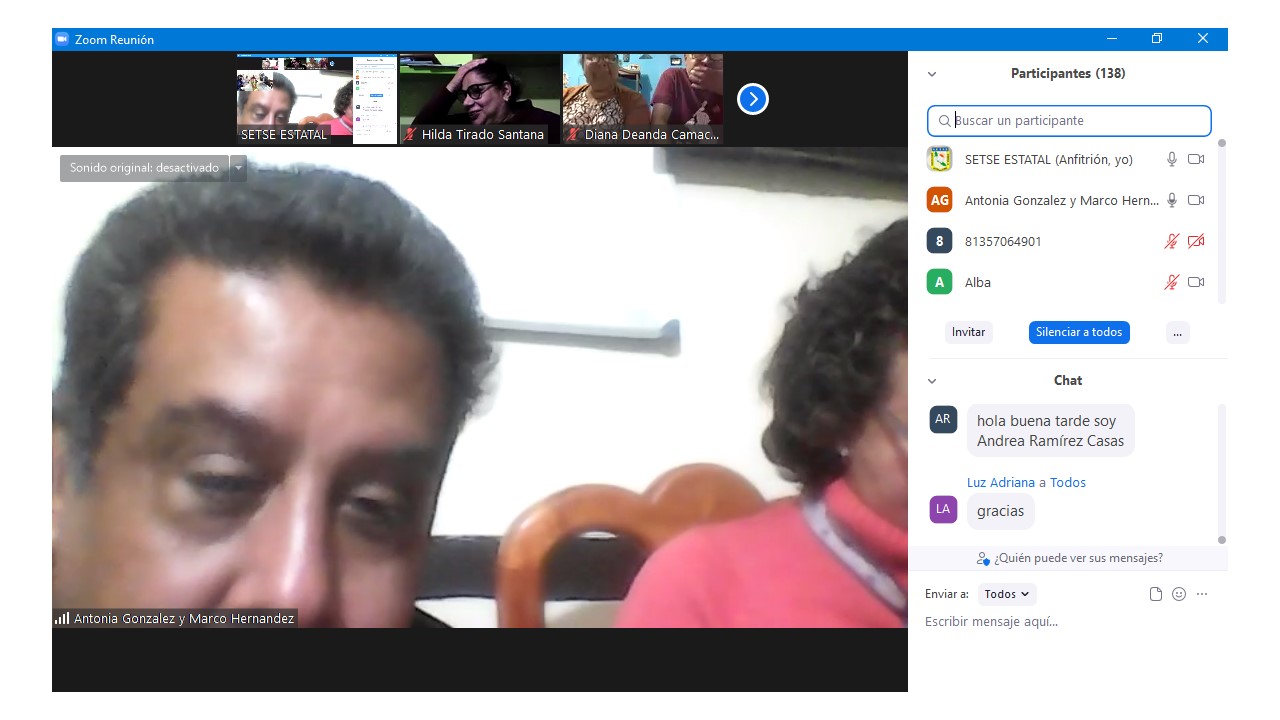Click SETSE ESTATAL (Anfitrión, yo) name
1280x720 pixels.
pyautogui.click(x=1048, y=159)
